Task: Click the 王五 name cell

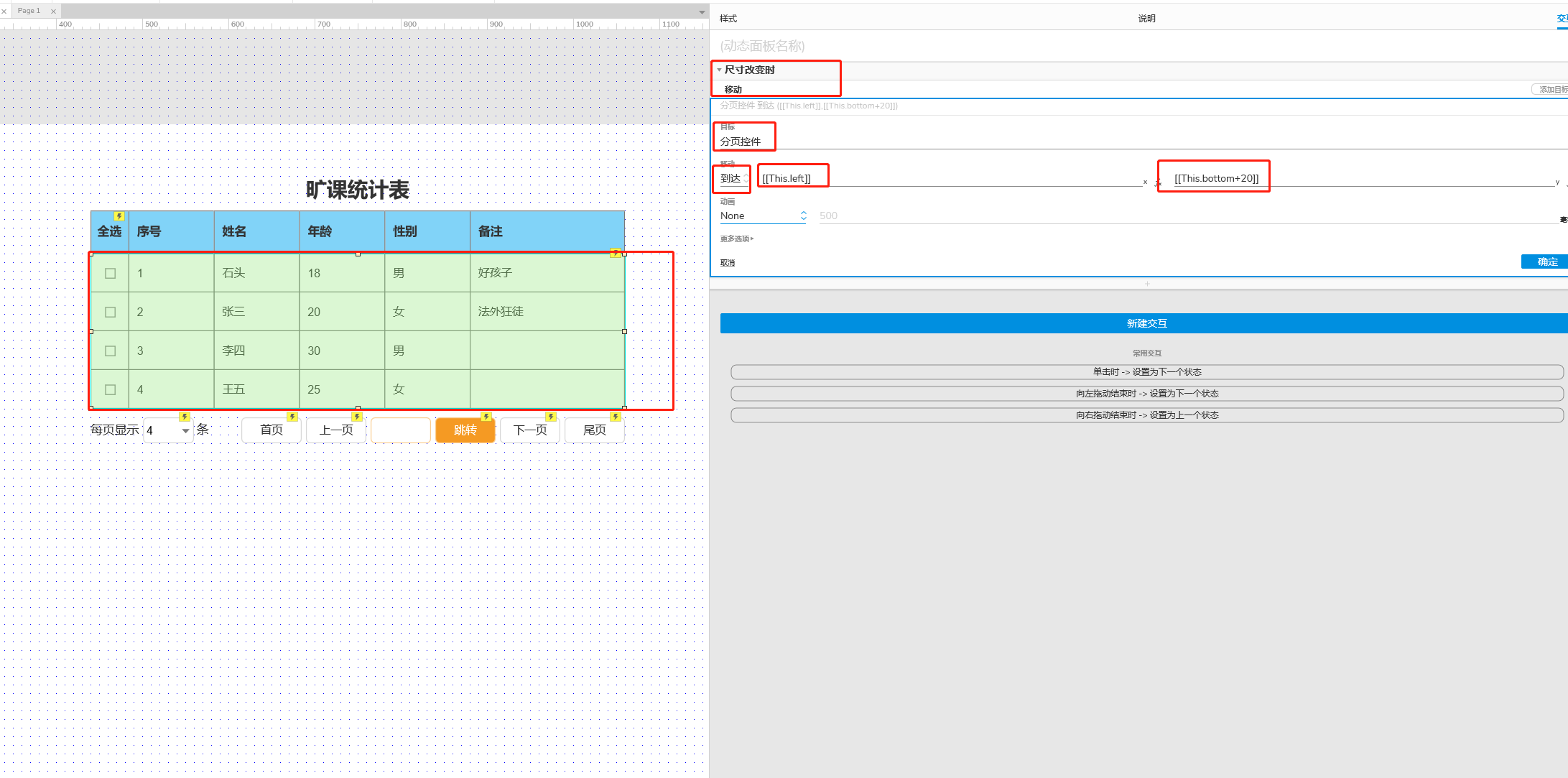Action: pyautogui.click(x=256, y=389)
